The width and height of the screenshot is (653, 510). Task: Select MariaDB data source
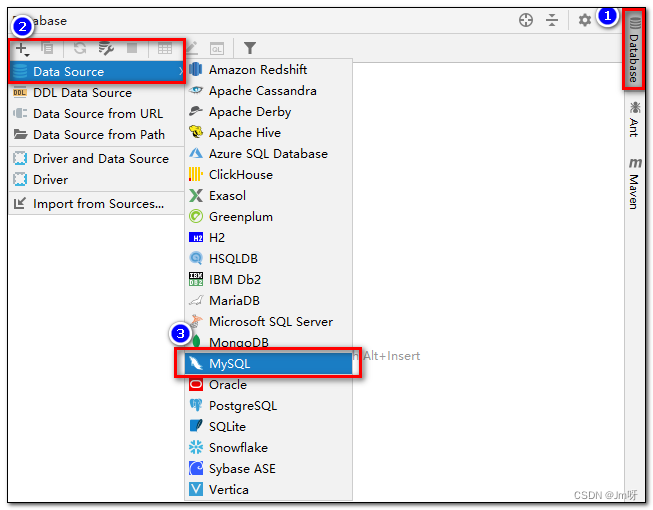pos(269,301)
